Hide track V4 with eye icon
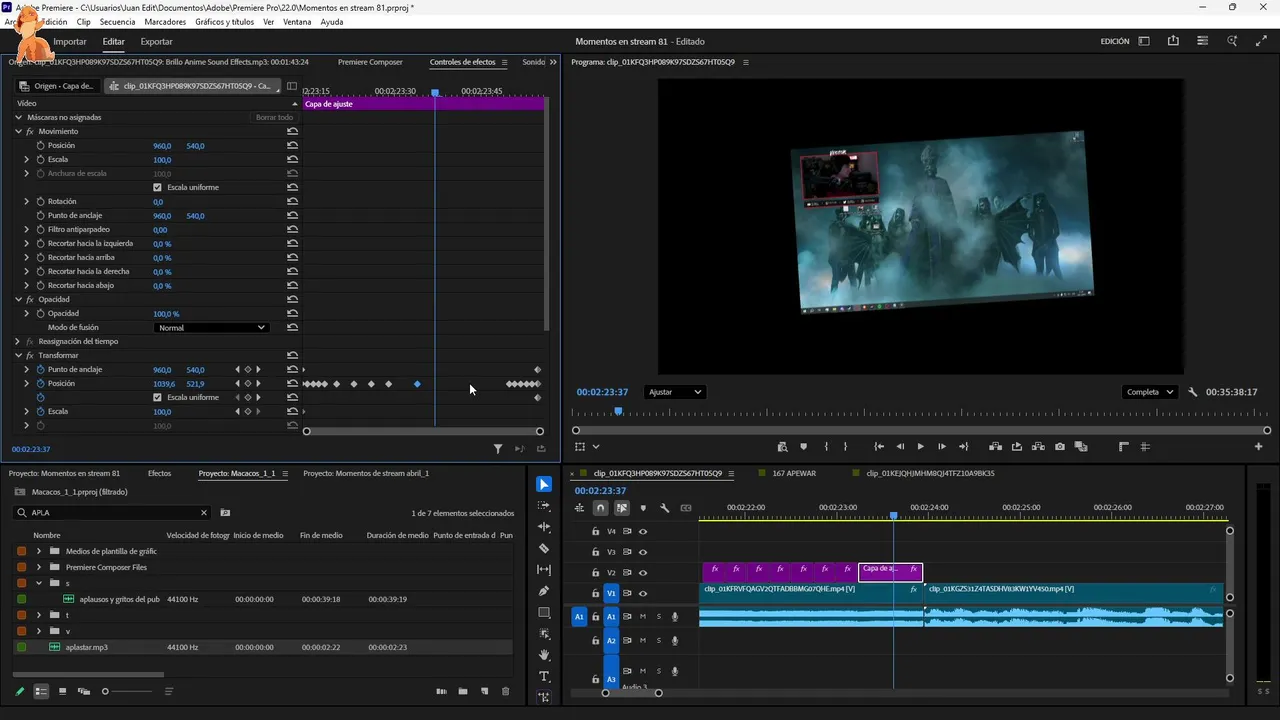Image resolution: width=1280 pixels, height=720 pixels. click(643, 532)
